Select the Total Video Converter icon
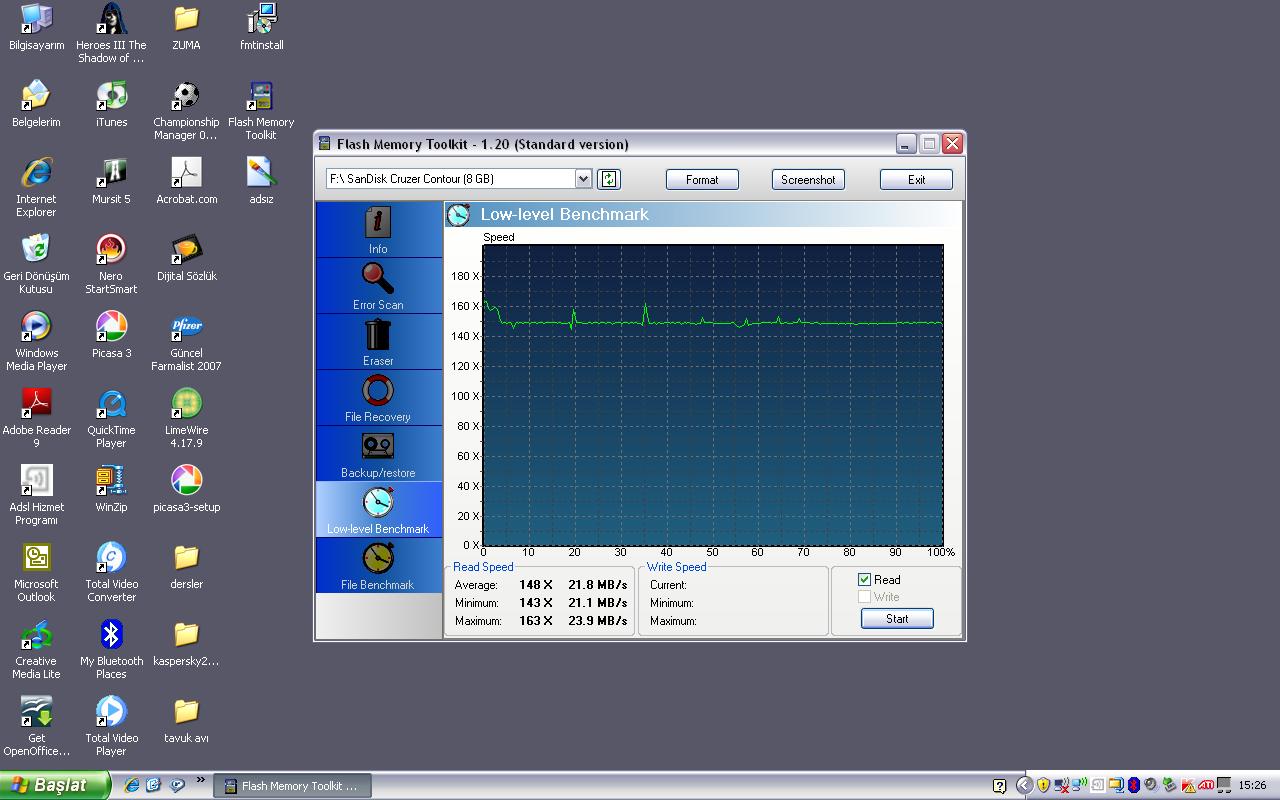Viewport: 1280px width, 800px height. (111, 572)
